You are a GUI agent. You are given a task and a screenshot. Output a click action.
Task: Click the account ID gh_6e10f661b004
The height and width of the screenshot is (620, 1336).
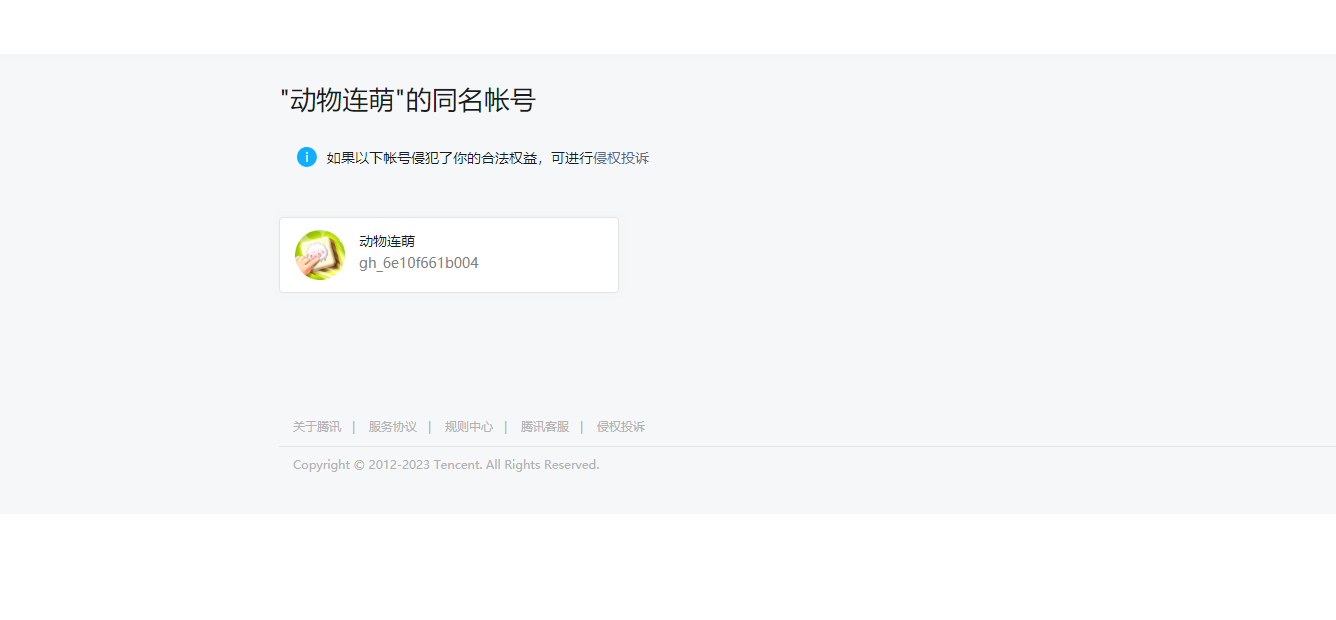pos(419,263)
